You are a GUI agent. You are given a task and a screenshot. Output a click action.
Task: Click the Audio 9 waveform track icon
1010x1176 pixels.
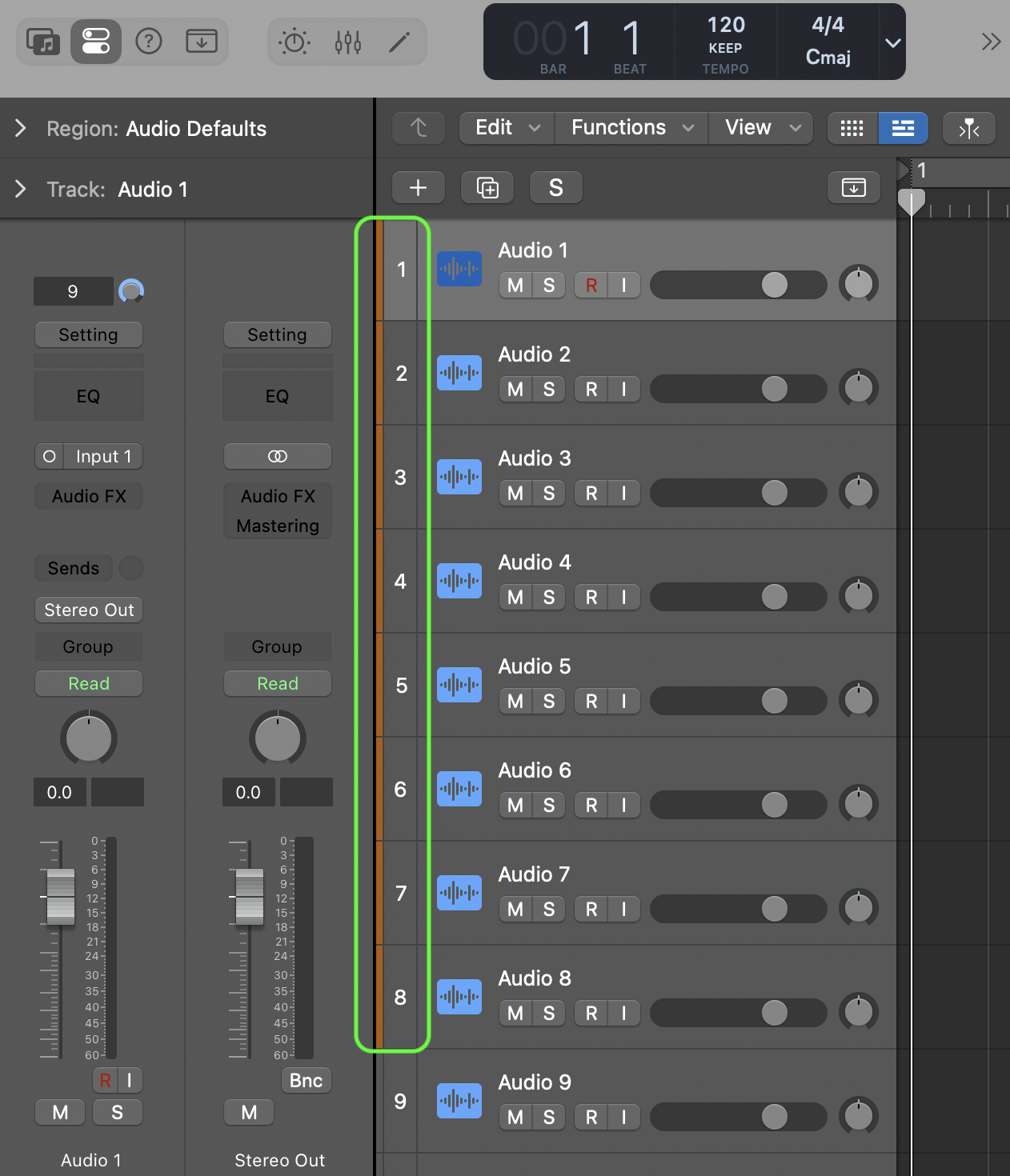click(x=459, y=1101)
